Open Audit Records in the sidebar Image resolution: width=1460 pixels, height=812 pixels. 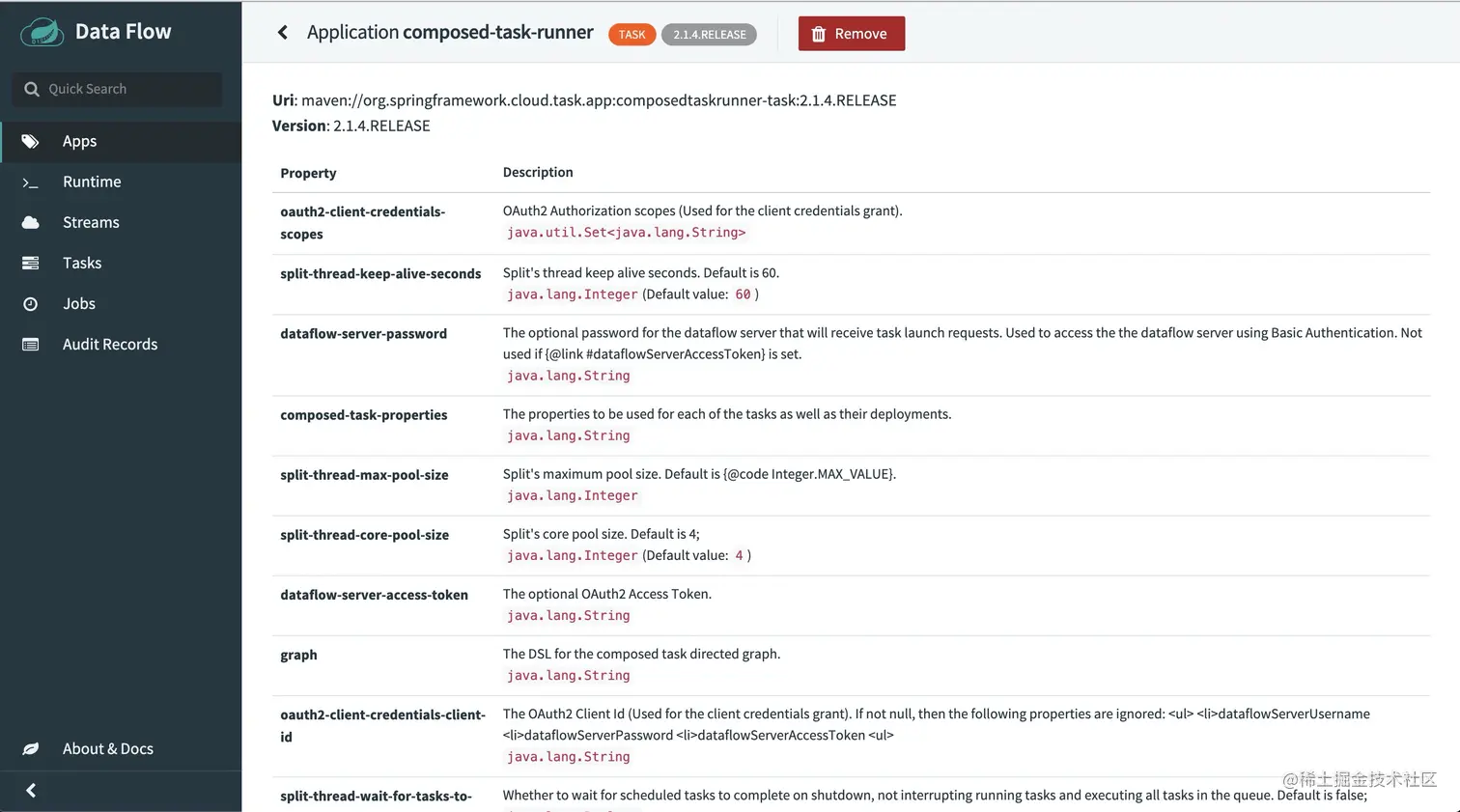point(110,344)
